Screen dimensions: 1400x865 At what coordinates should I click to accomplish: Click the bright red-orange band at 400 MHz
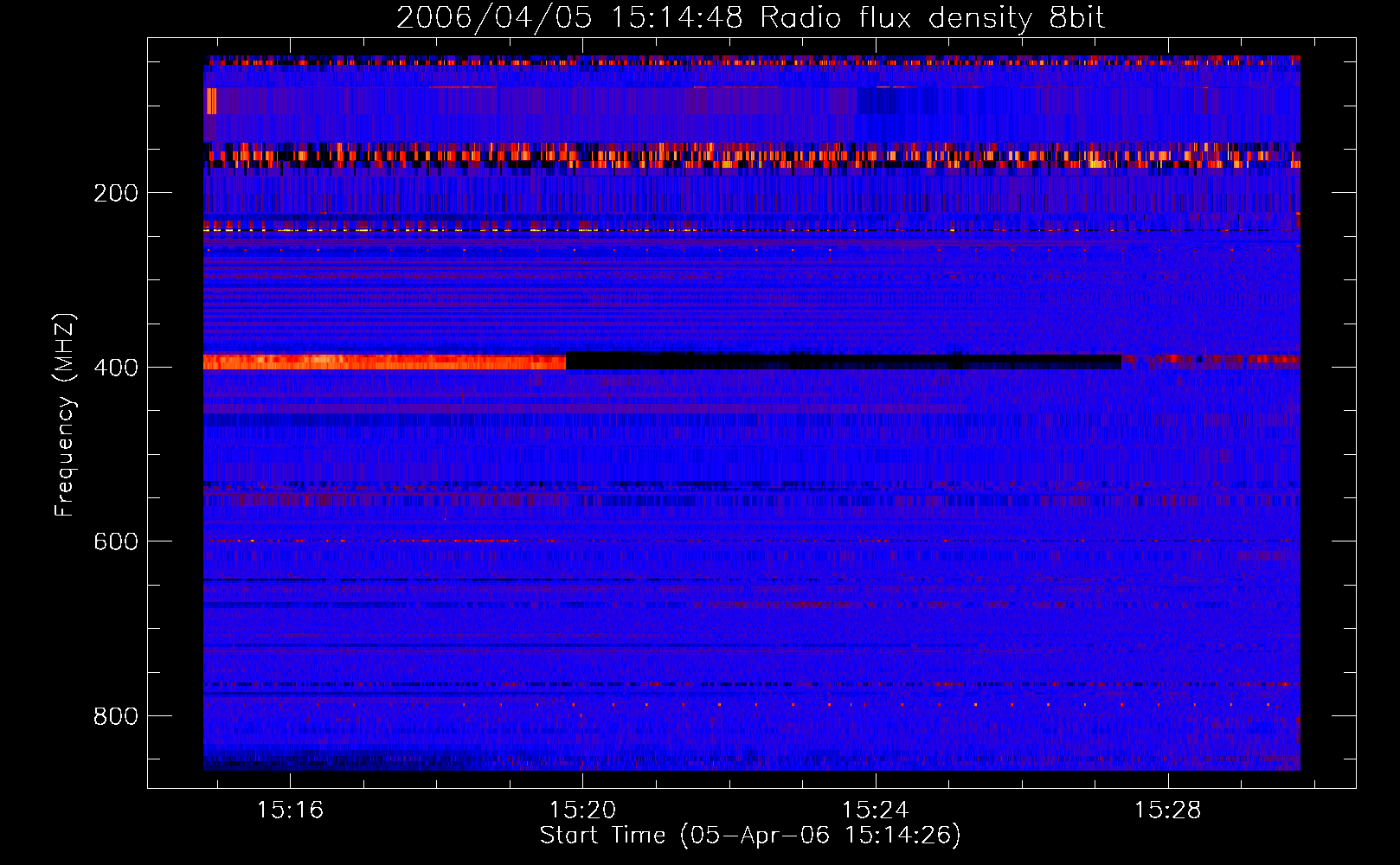point(384,362)
